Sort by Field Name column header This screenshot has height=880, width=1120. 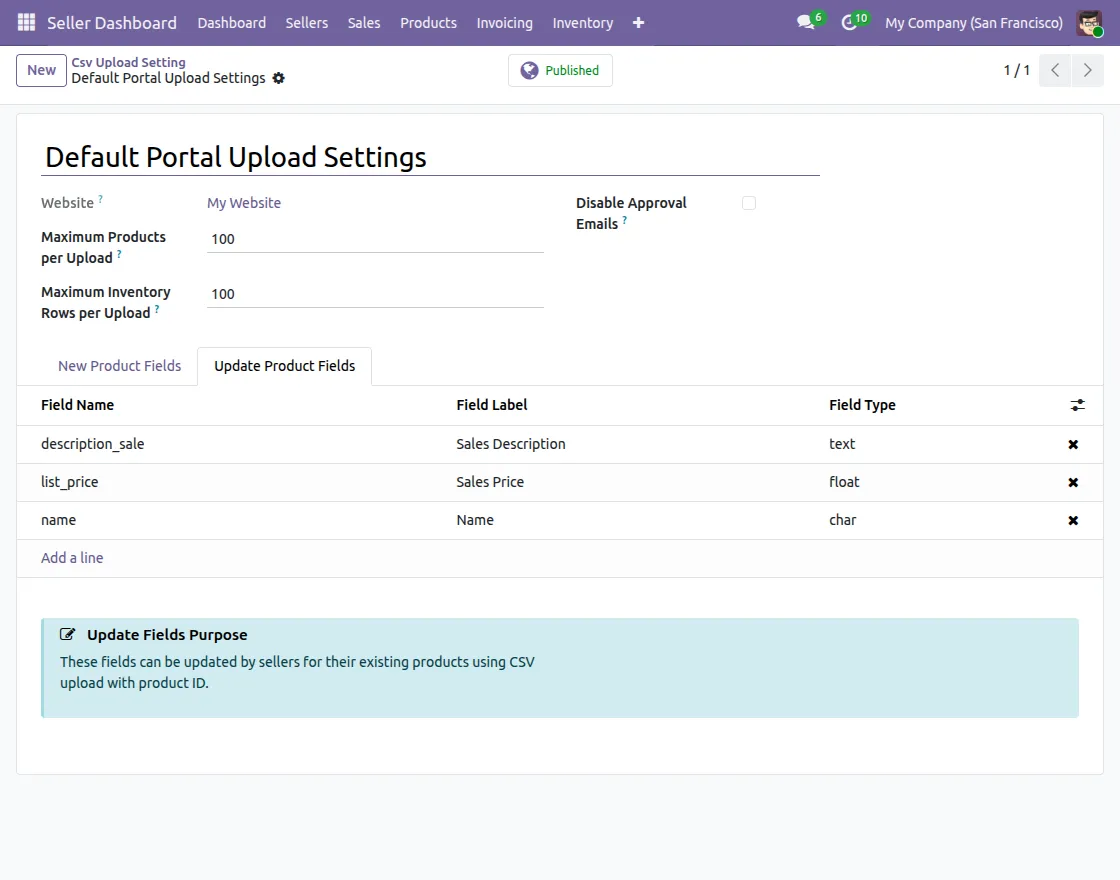click(77, 405)
